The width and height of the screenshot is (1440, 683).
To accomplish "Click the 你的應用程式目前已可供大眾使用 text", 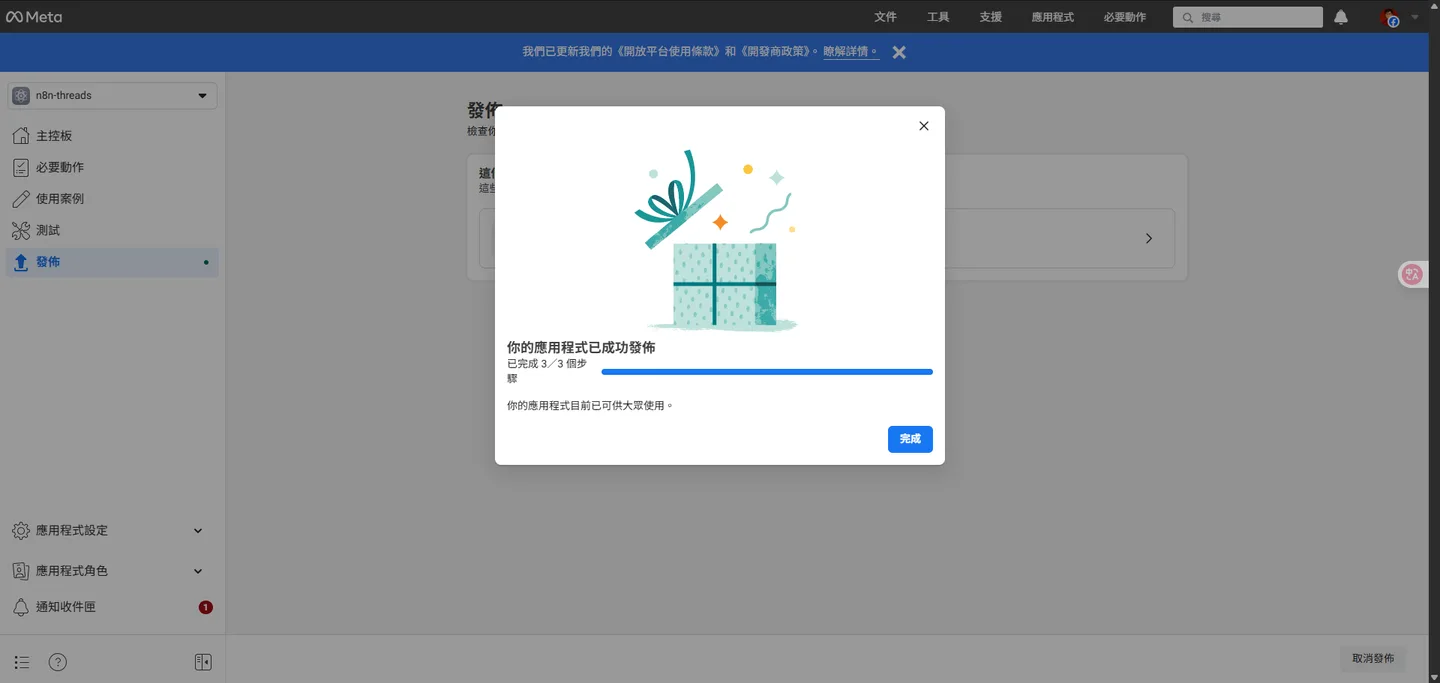I will pos(590,406).
